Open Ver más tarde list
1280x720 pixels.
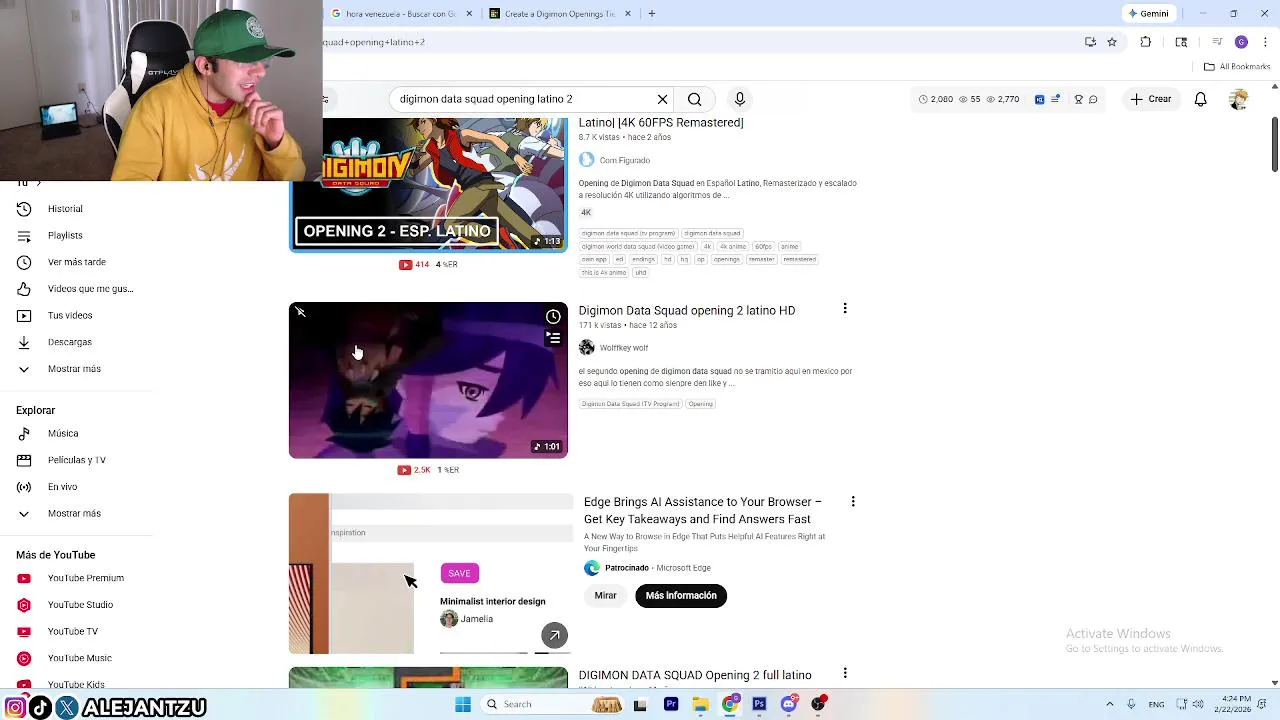coord(77,262)
